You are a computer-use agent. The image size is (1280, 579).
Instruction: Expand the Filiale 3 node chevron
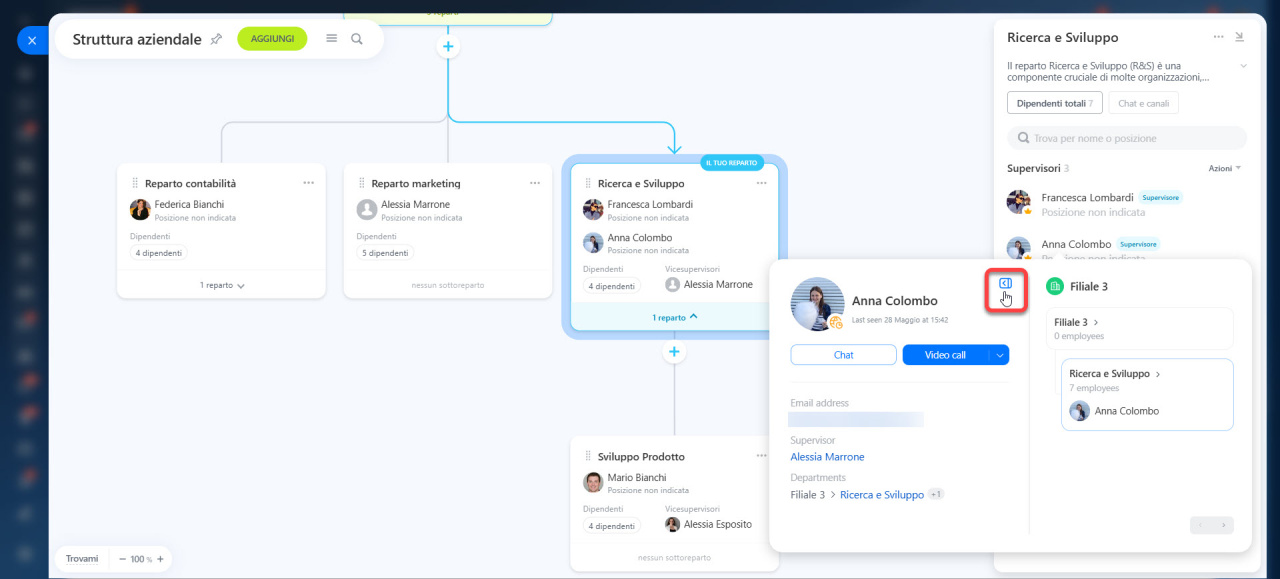pyautogui.click(x=1096, y=323)
